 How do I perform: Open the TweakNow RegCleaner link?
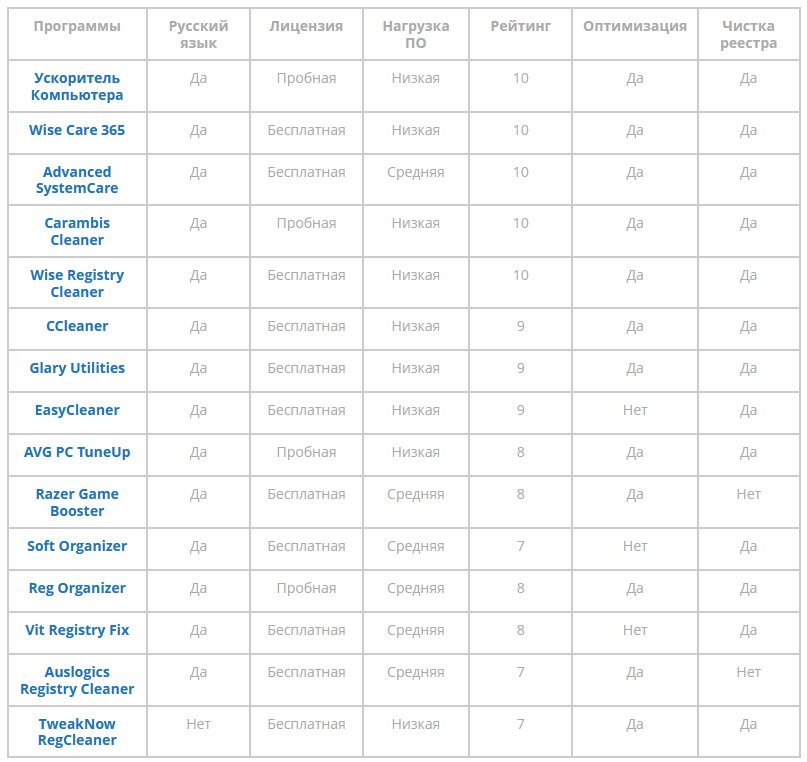77,732
